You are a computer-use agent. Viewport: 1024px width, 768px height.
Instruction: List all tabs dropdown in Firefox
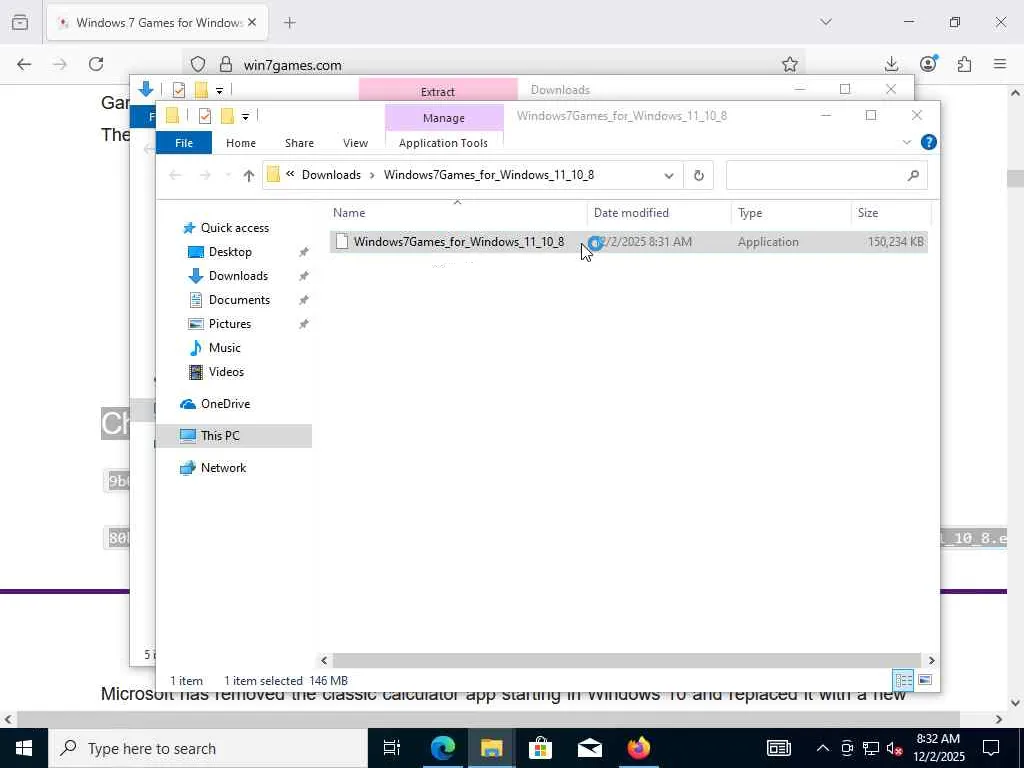[825, 22]
